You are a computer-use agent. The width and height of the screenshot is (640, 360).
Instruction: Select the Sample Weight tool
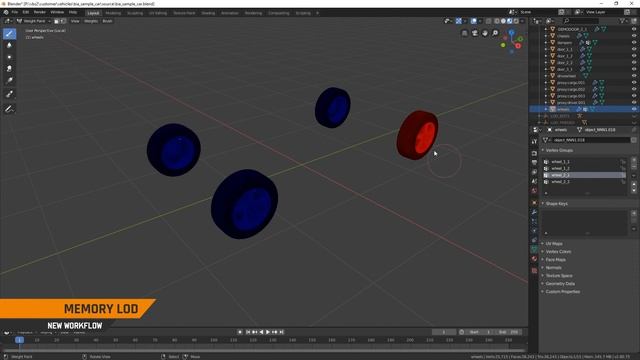click(x=9, y=95)
